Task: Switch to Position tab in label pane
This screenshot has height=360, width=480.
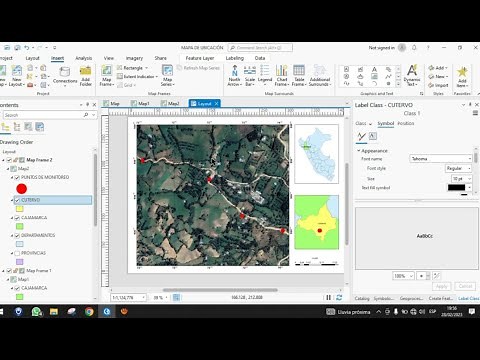Action: (406, 123)
